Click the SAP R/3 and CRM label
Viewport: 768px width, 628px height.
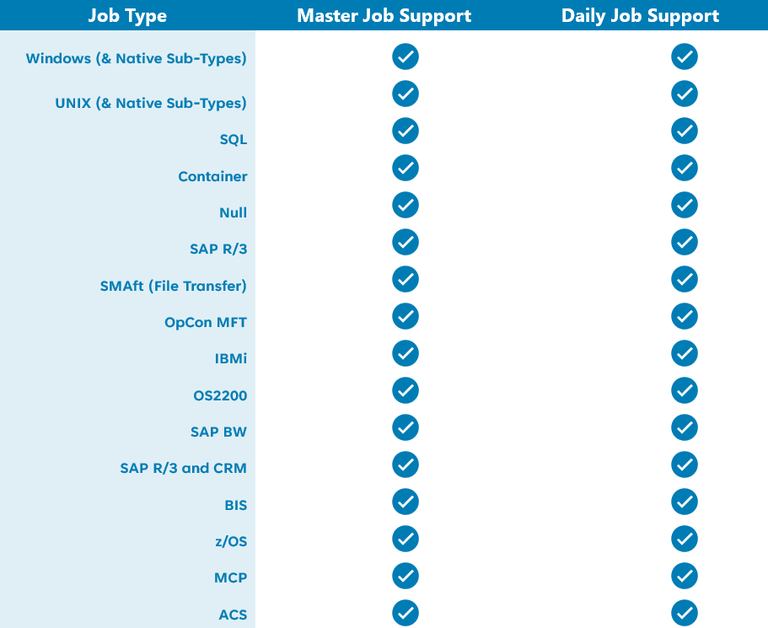183,468
